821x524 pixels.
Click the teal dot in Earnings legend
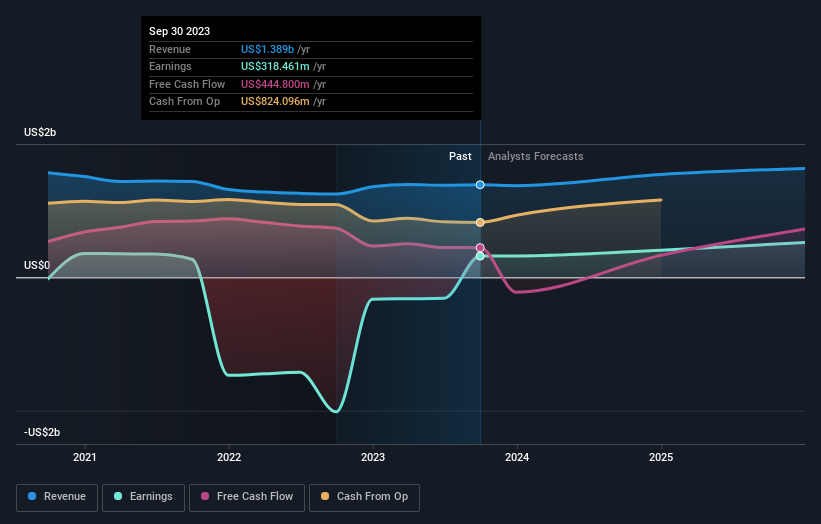pyautogui.click(x=118, y=496)
